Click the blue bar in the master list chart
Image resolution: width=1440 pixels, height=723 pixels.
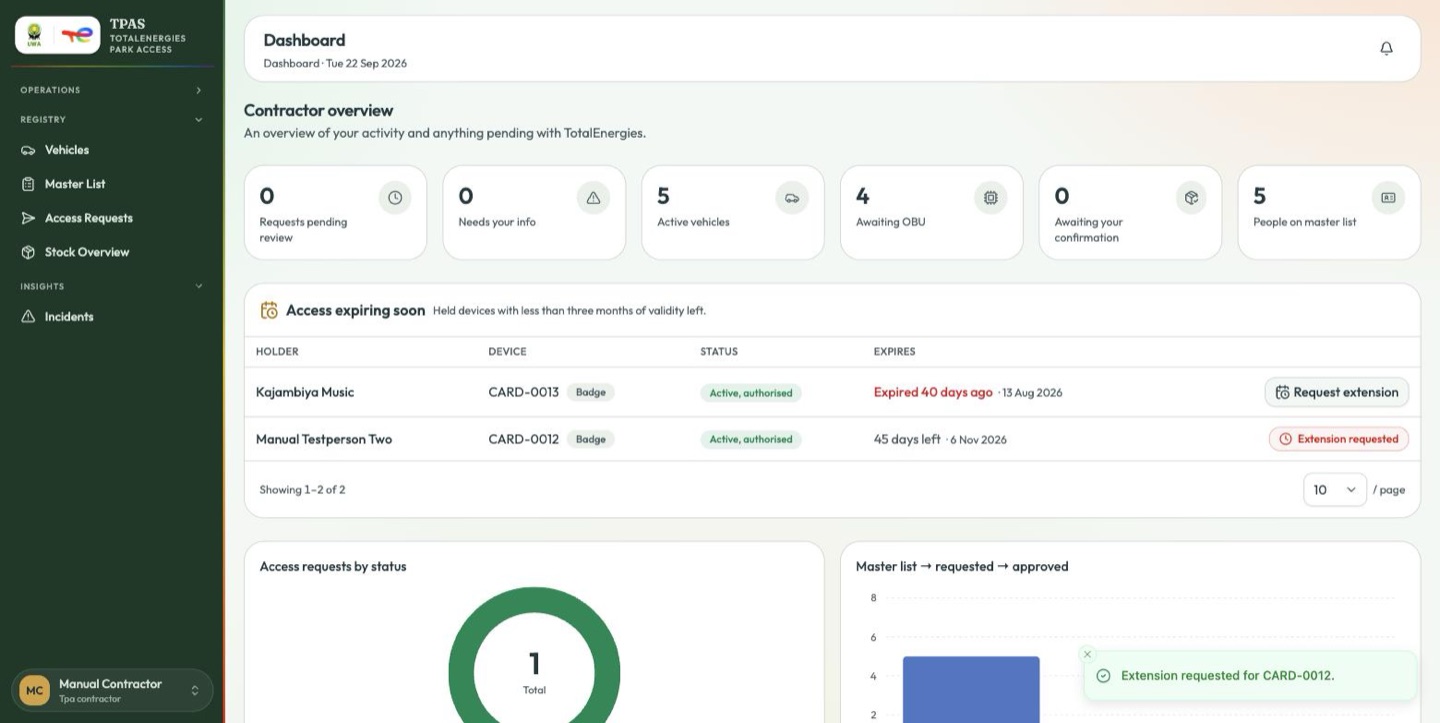pyautogui.click(x=971, y=690)
